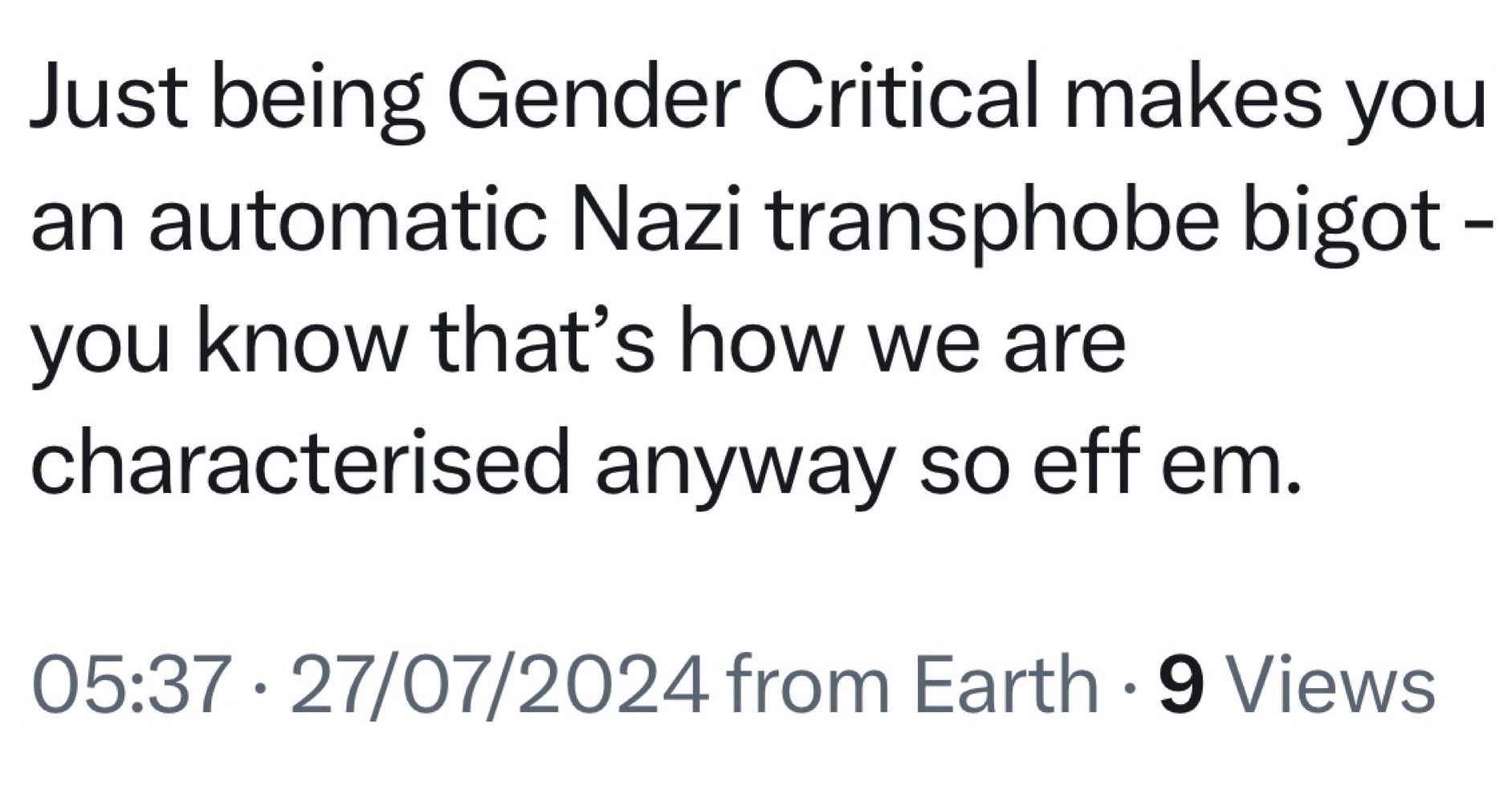Click the 27/07/2024 date
The image size is (1512, 786).
coord(499,683)
